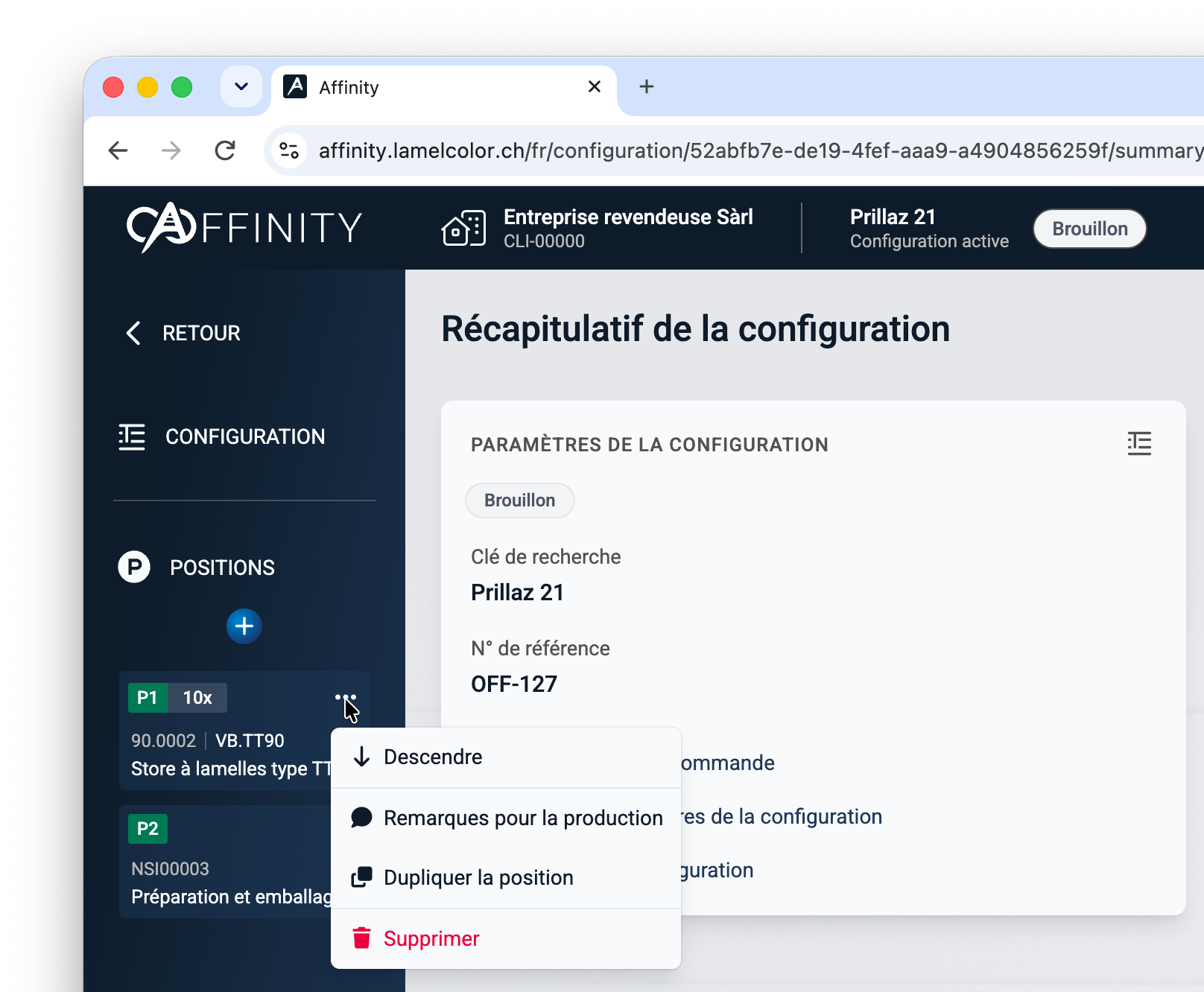Click the Positions P circle icon
The height and width of the screenshot is (992, 1204).
(134, 567)
